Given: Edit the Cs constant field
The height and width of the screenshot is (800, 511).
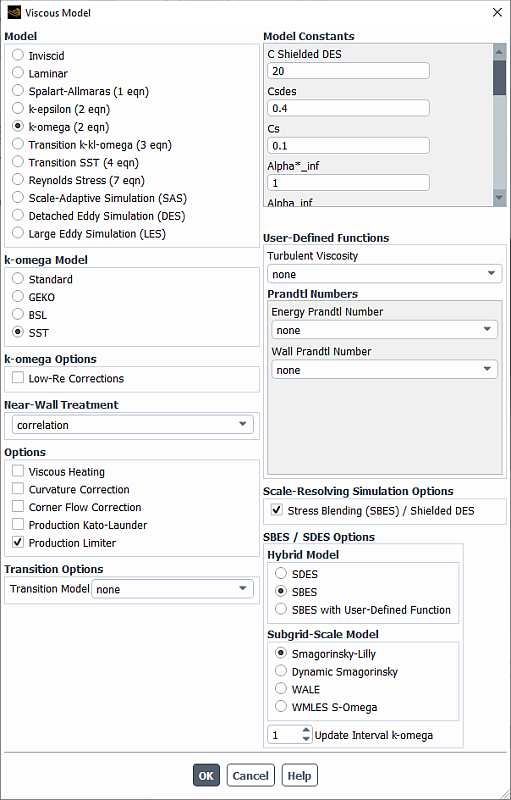Looking at the screenshot, I should click(x=348, y=146).
